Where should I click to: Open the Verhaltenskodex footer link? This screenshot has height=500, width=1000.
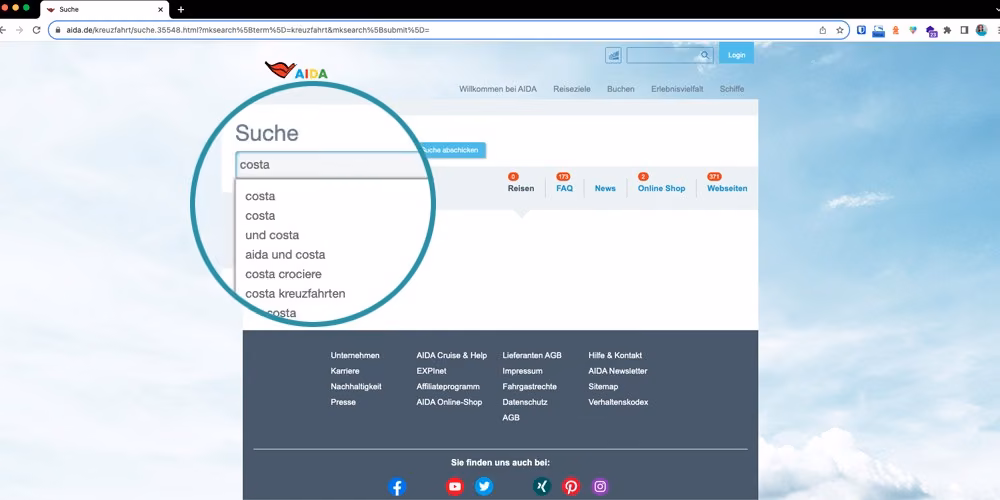pyautogui.click(x=618, y=402)
